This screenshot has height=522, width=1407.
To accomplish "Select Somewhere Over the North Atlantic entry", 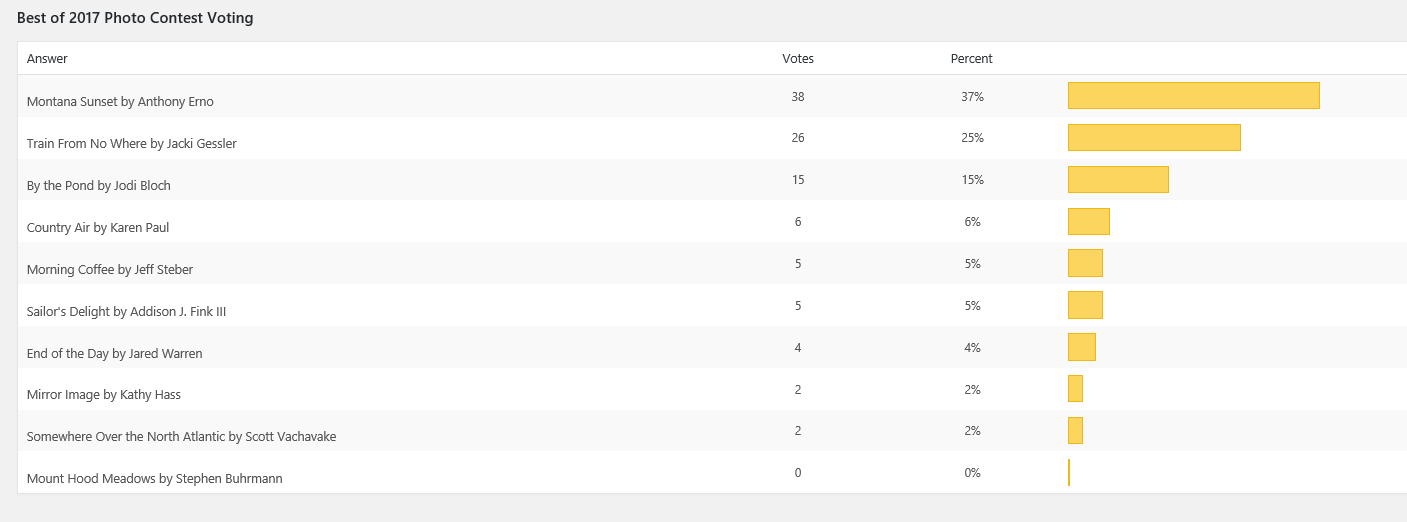I will [181, 437].
